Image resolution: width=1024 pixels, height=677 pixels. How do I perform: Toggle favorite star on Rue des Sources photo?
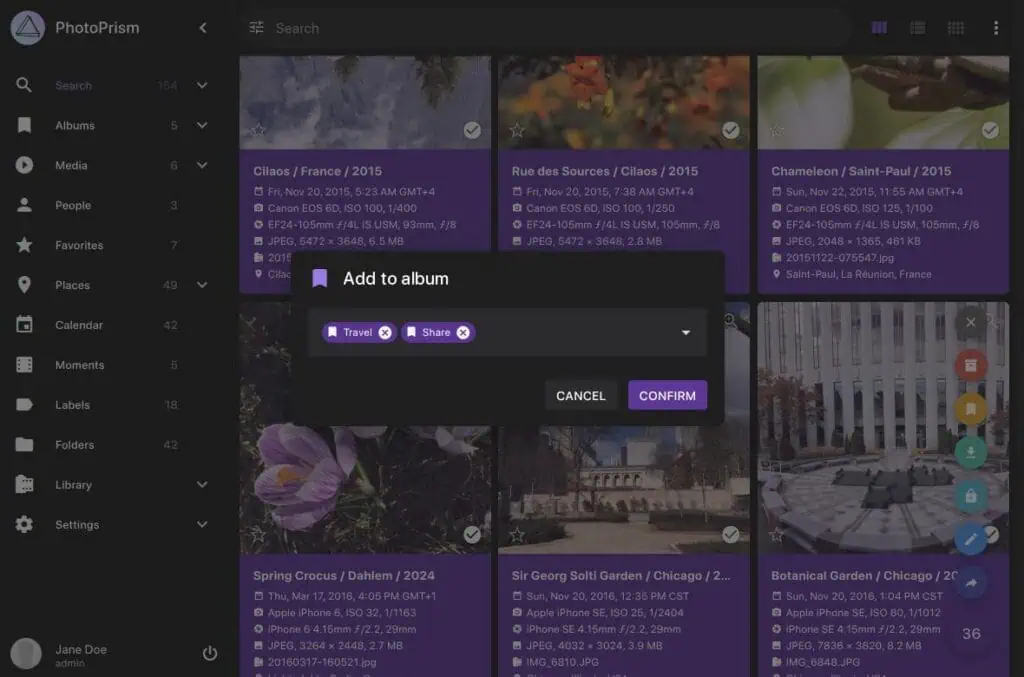517,130
